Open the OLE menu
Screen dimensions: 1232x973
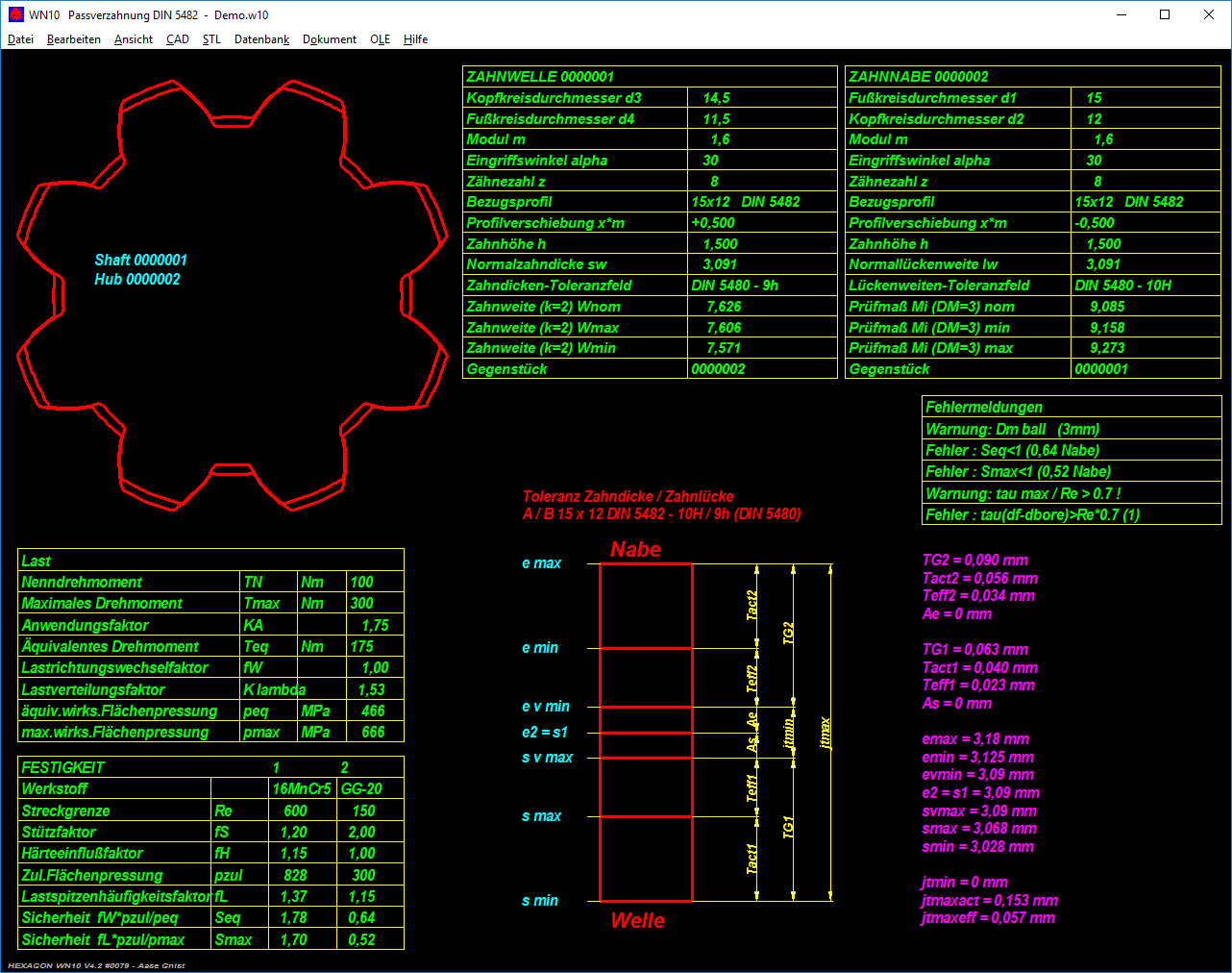(380, 39)
